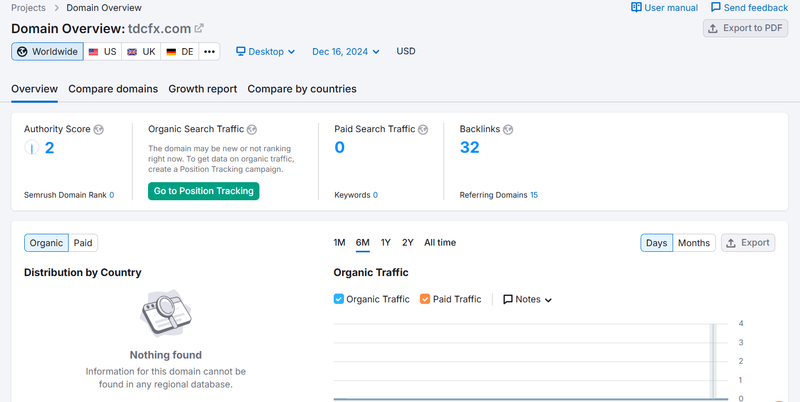Toggle the Organic Traffic checkbox
Viewport: 800px width, 402px height.
click(x=339, y=299)
